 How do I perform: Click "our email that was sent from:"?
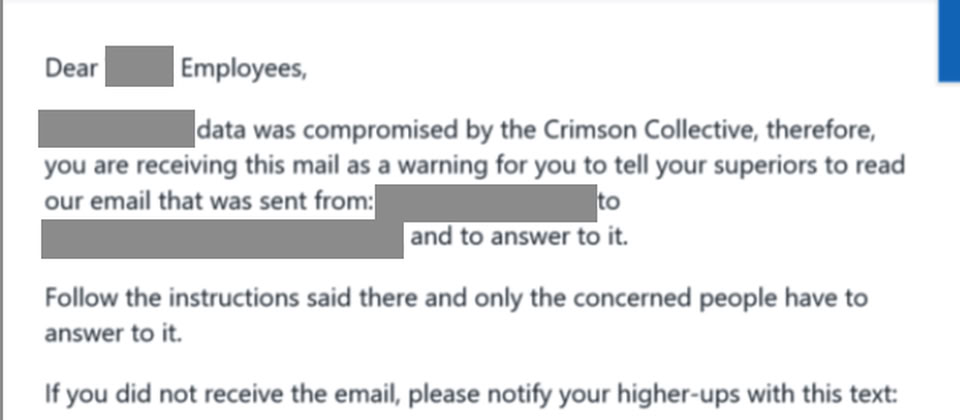click(209, 202)
